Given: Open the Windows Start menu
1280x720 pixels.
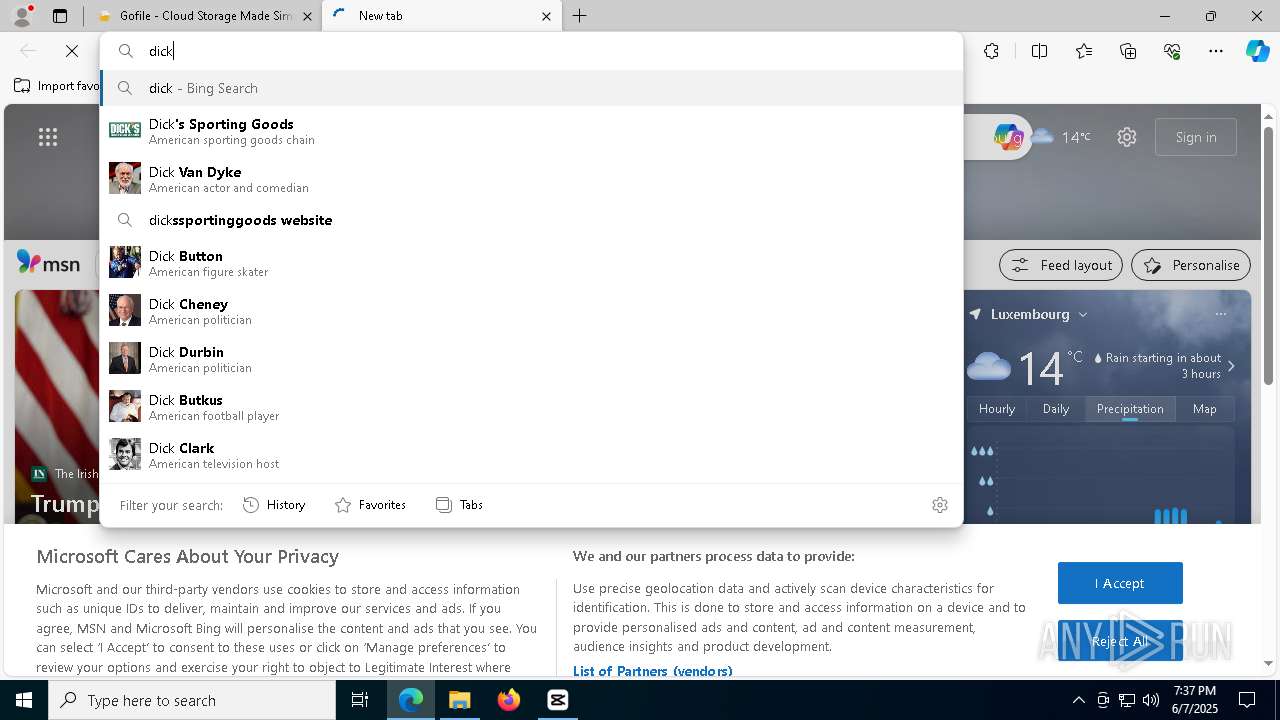Looking at the screenshot, I should click(x=24, y=700).
